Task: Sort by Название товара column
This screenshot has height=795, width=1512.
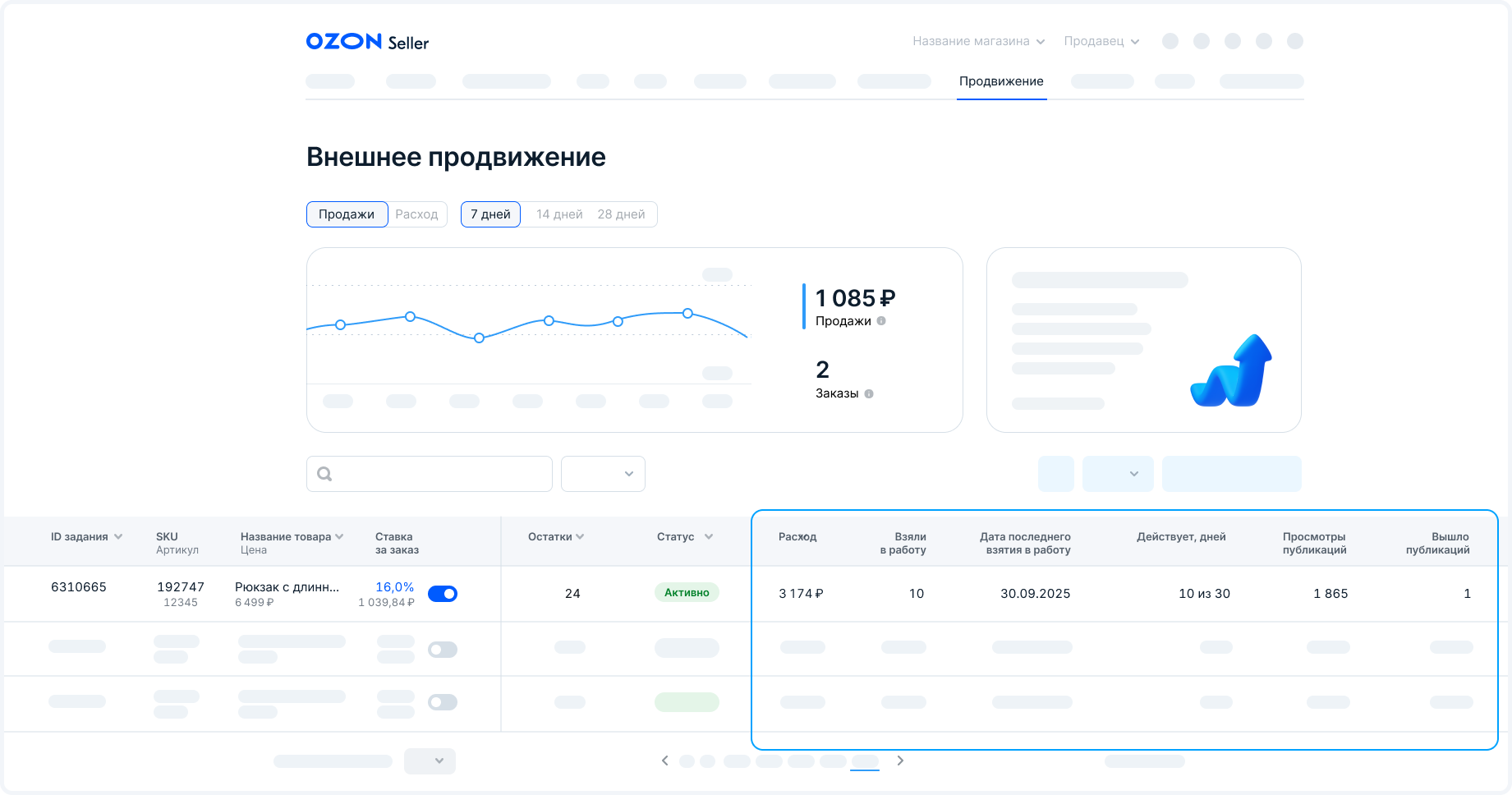Action: coord(292,536)
